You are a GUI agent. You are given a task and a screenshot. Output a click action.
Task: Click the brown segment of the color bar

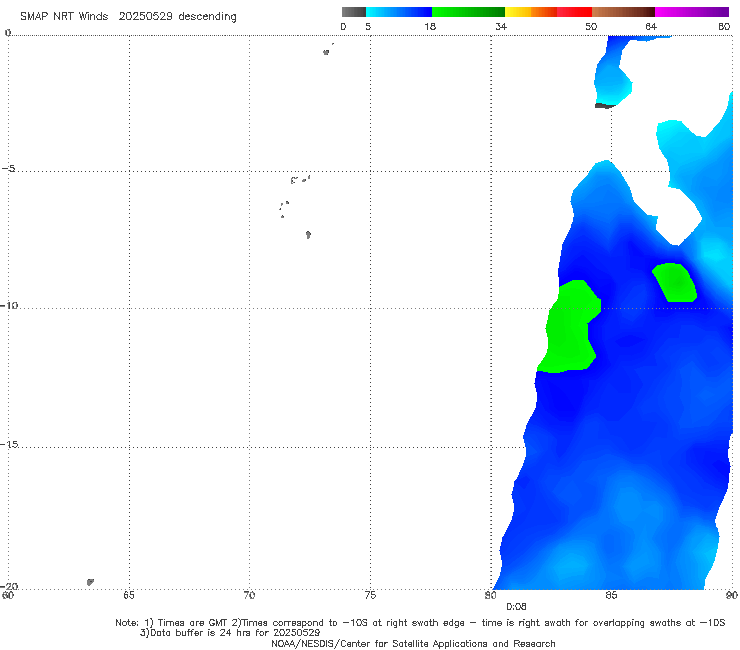[x=623, y=12]
